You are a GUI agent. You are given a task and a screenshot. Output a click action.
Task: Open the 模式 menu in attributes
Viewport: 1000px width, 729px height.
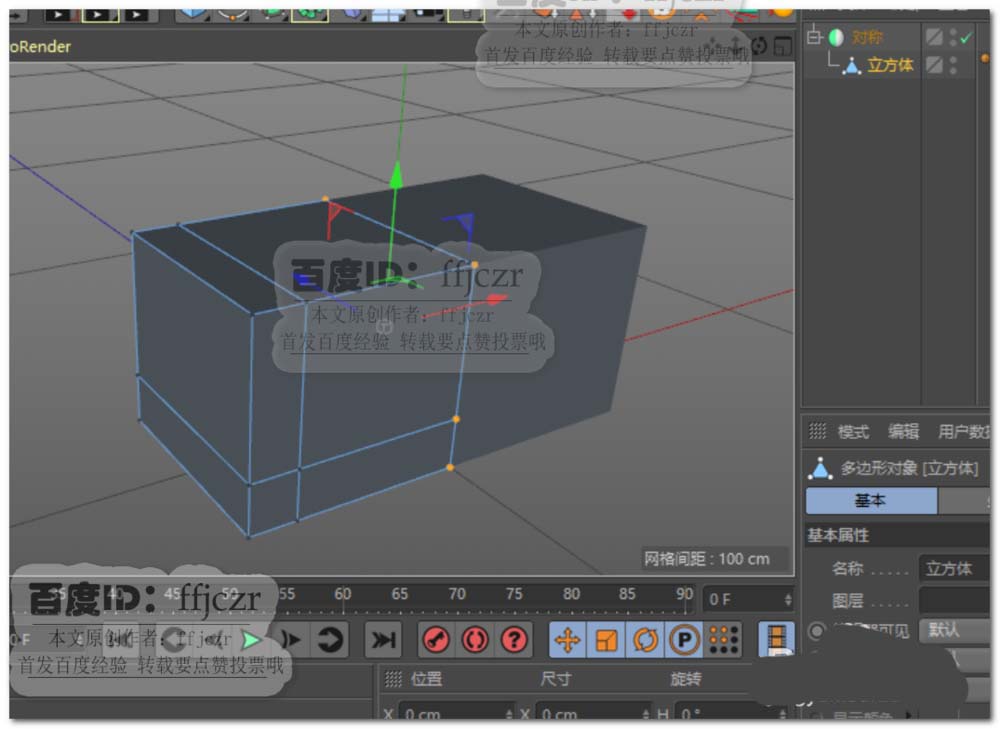853,432
